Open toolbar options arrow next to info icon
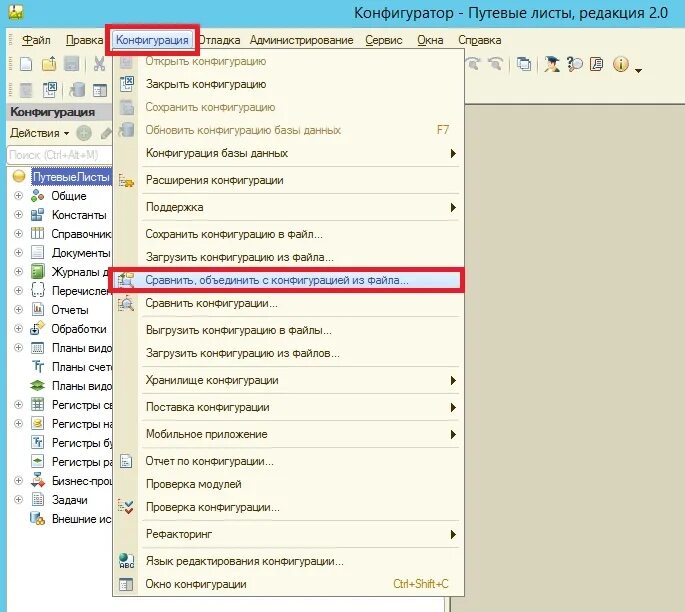Image resolution: width=685 pixels, height=612 pixels. click(x=638, y=70)
